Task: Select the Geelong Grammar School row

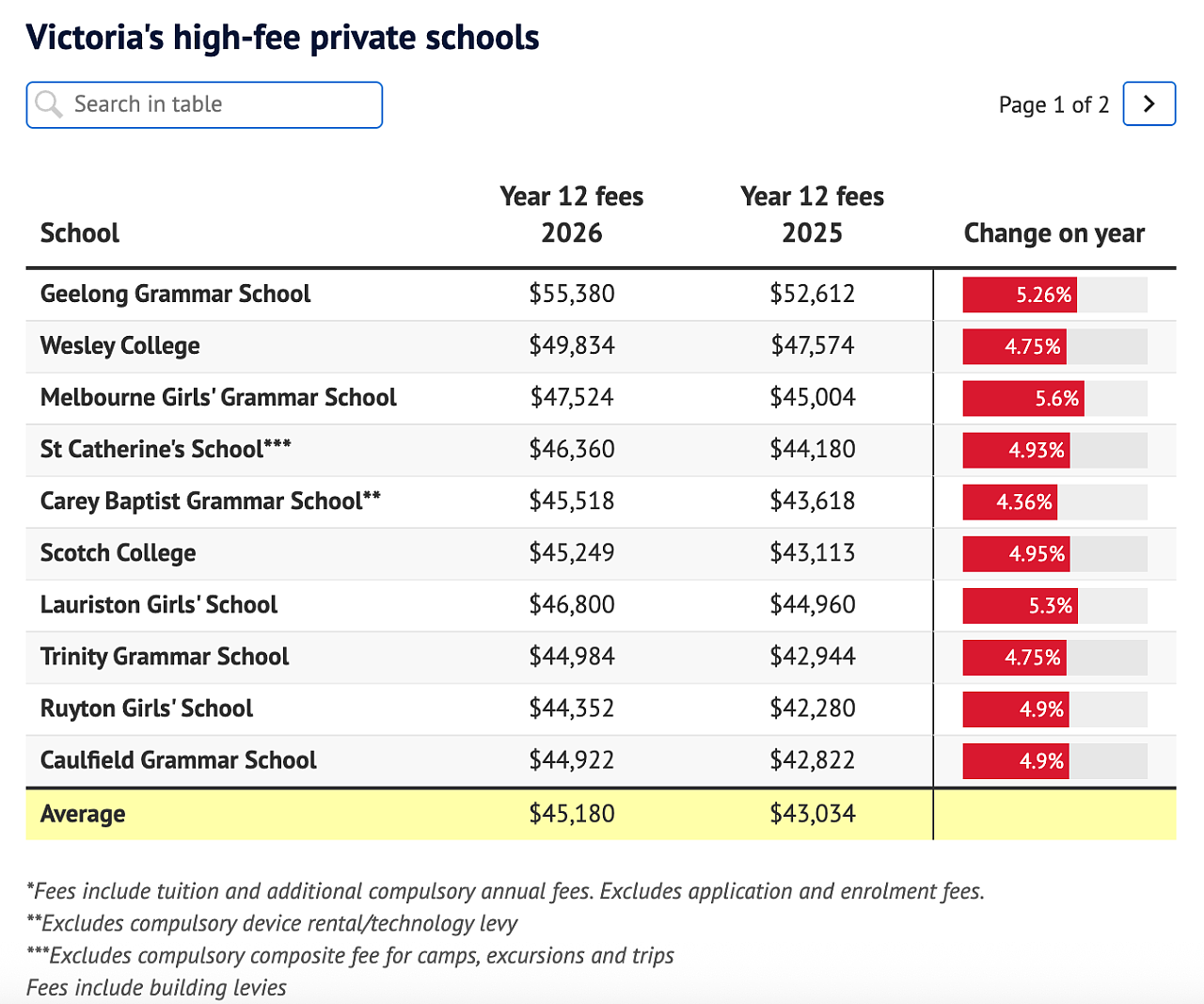Action: pyautogui.click(x=601, y=295)
